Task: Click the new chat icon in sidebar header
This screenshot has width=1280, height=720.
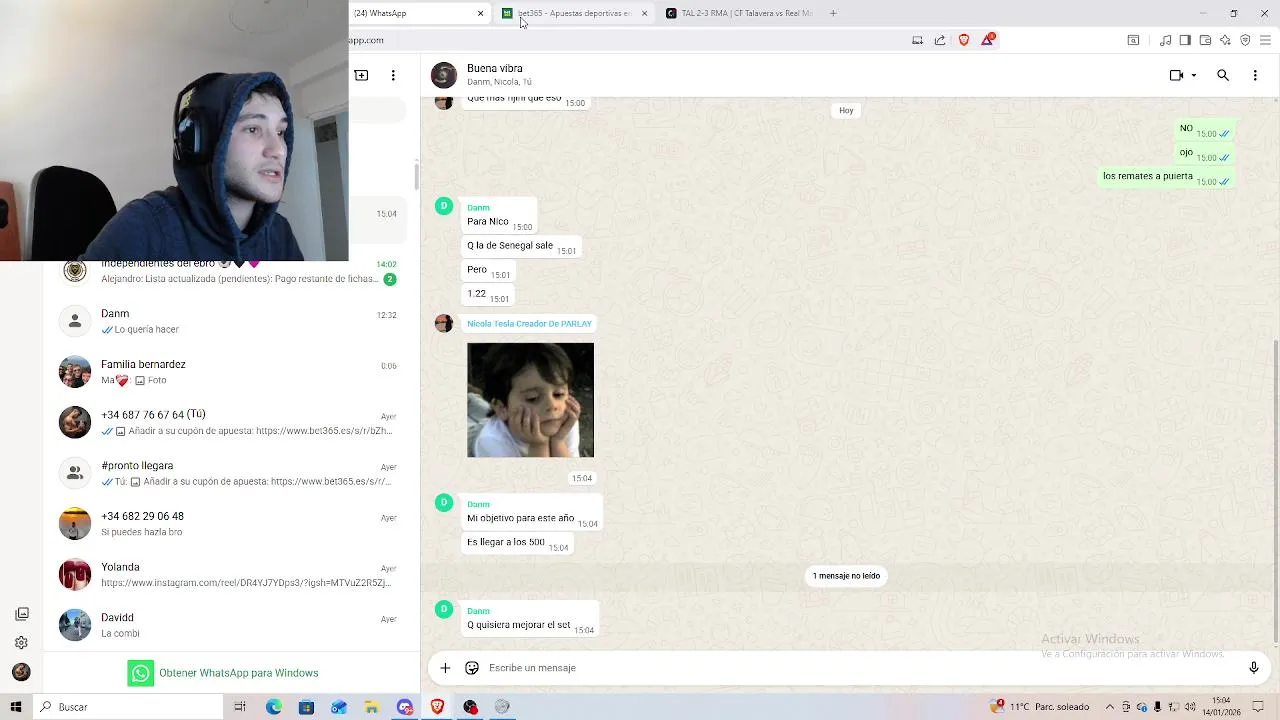Action: [x=361, y=75]
